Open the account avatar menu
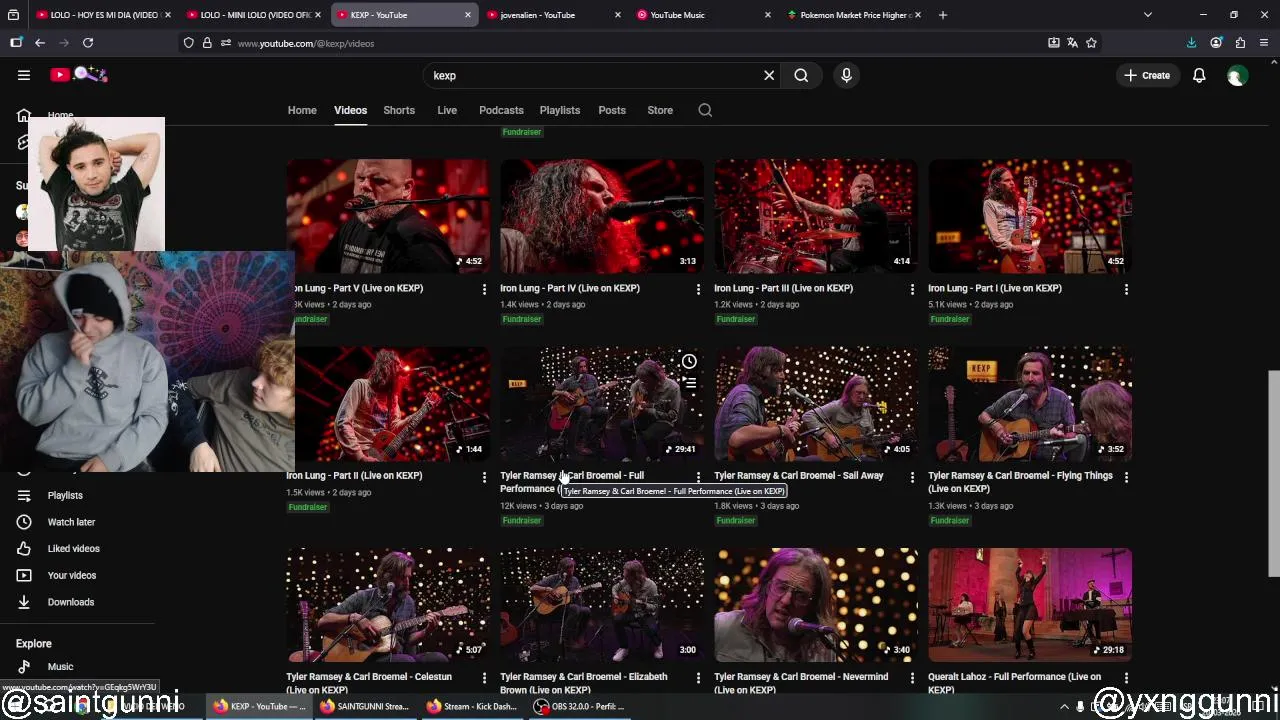1280x720 pixels. [x=1237, y=76]
